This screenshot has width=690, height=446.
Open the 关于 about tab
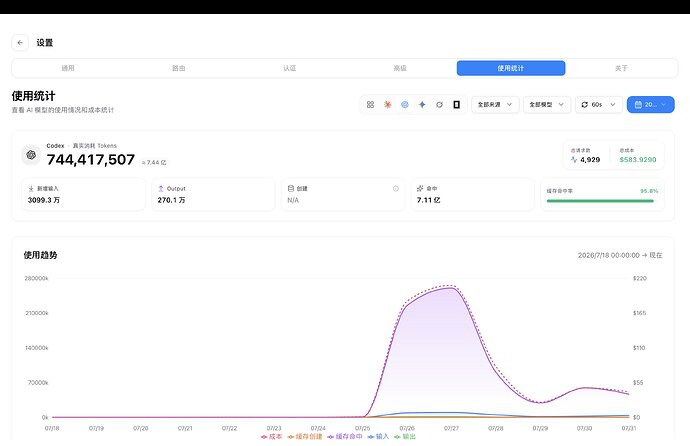coord(621,68)
